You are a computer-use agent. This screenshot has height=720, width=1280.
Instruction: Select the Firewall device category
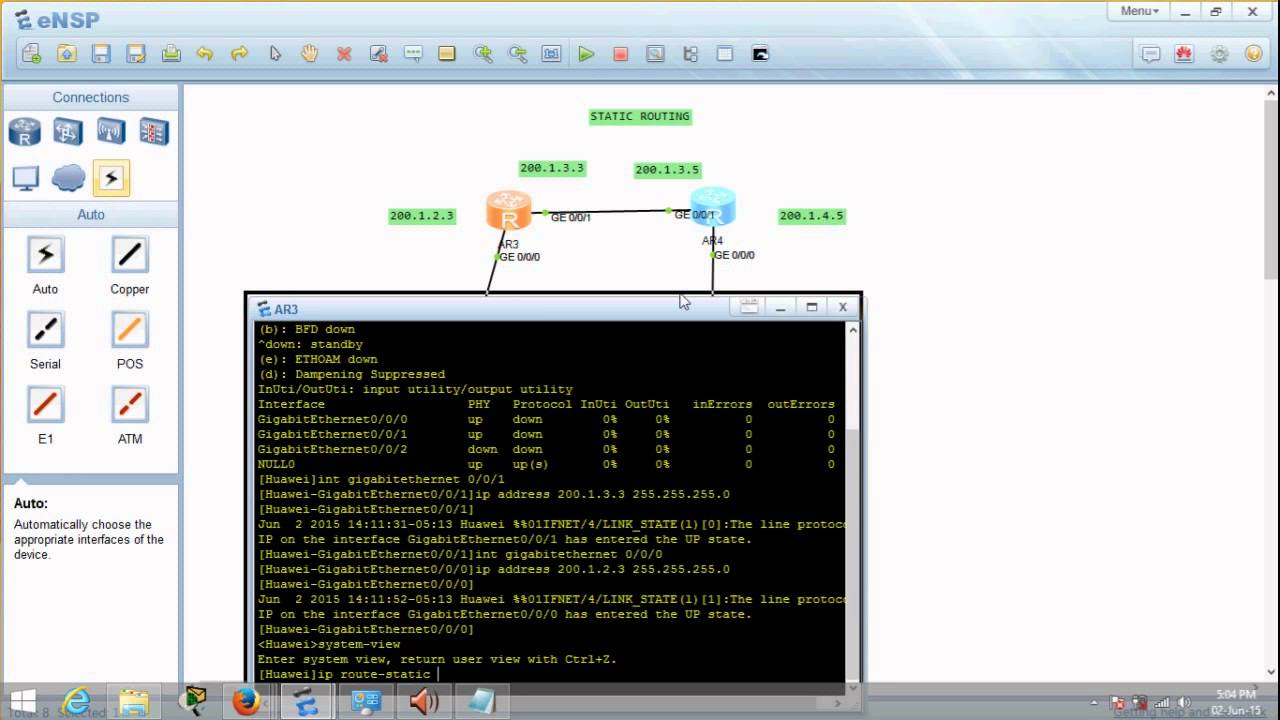[154, 131]
